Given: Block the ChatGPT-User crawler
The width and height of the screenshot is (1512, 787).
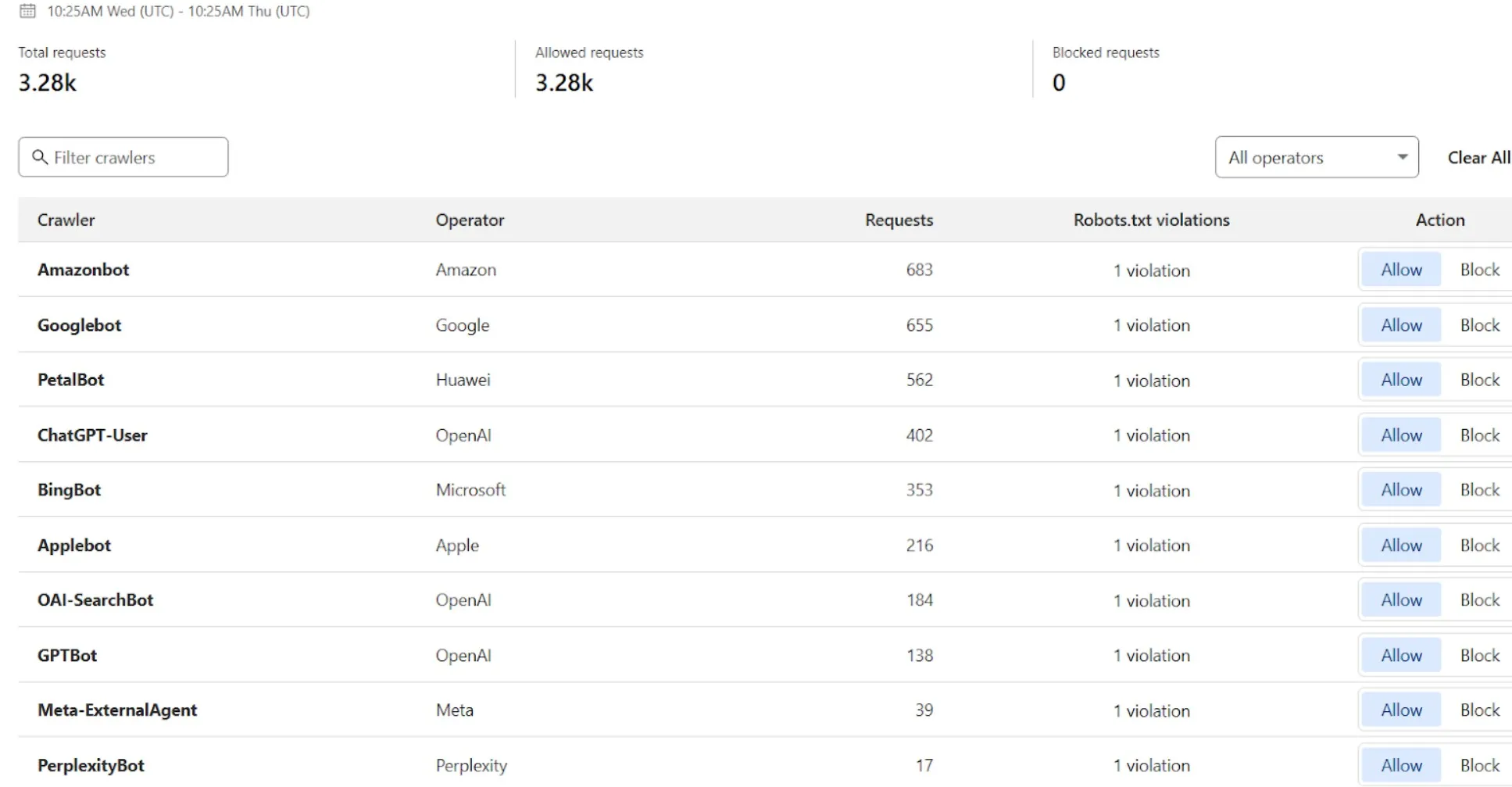Looking at the screenshot, I should [1480, 435].
